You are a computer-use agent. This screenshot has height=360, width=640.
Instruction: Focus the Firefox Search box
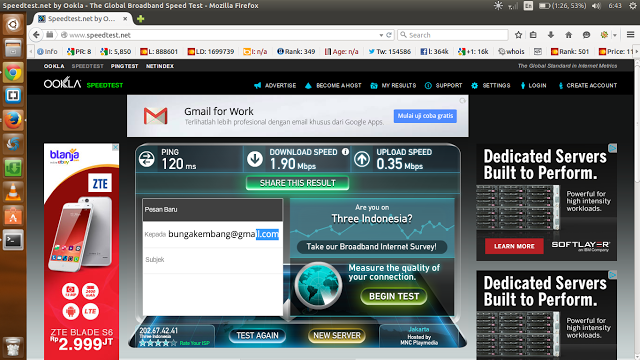coord(453,35)
